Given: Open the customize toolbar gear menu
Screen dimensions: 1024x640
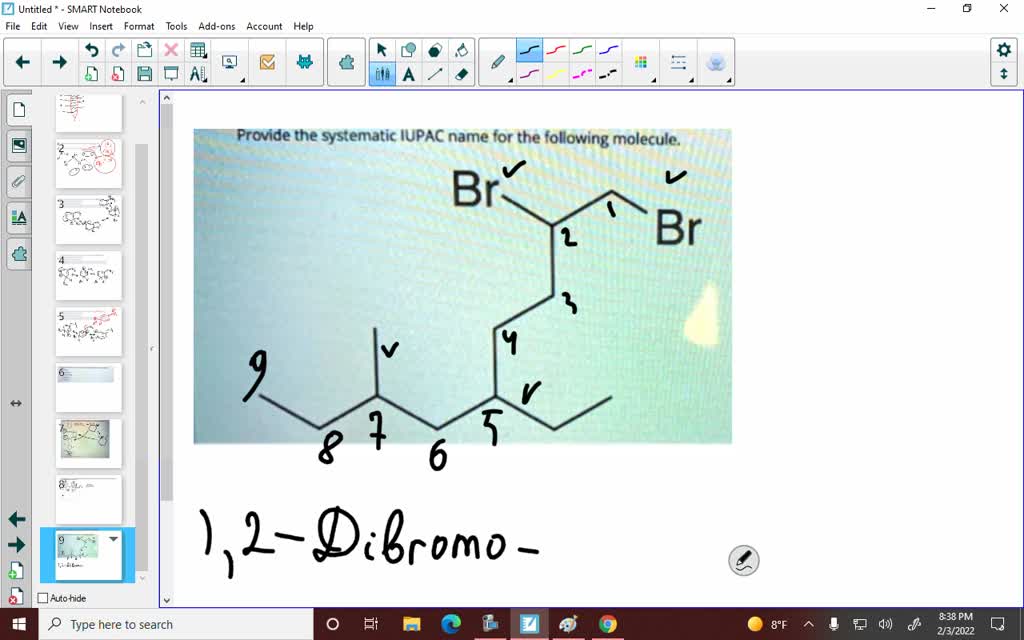Looking at the screenshot, I should pyautogui.click(x=1006, y=48).
